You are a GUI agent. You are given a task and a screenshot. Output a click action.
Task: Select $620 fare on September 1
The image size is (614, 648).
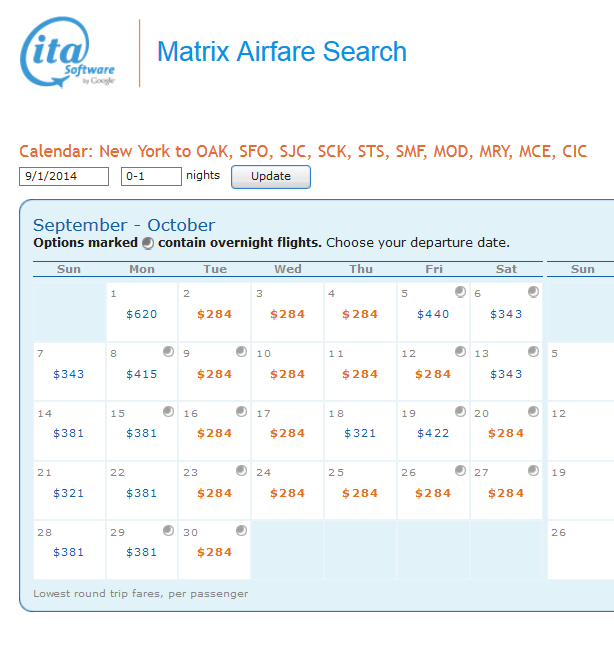click(142, 314)
